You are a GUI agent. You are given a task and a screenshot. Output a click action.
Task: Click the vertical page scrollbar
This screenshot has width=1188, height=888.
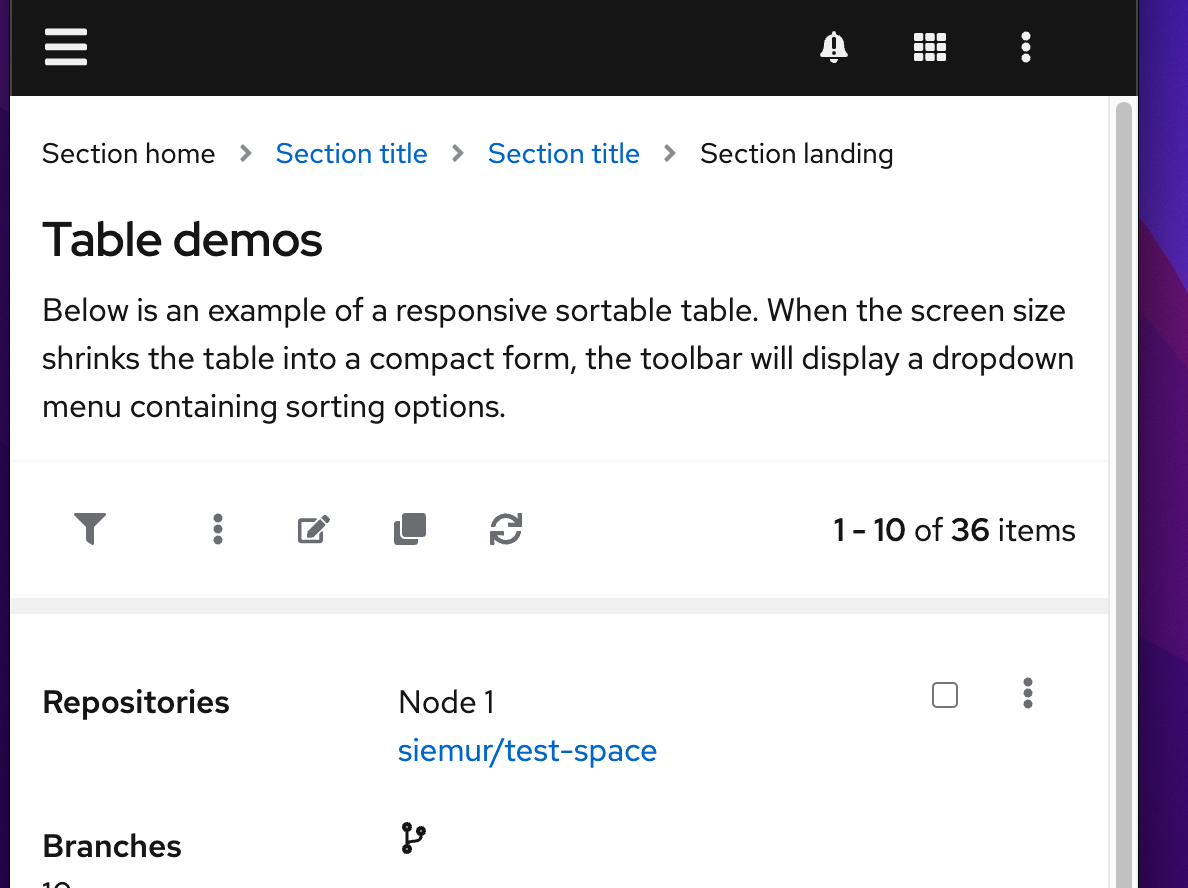click(1123, 400)
